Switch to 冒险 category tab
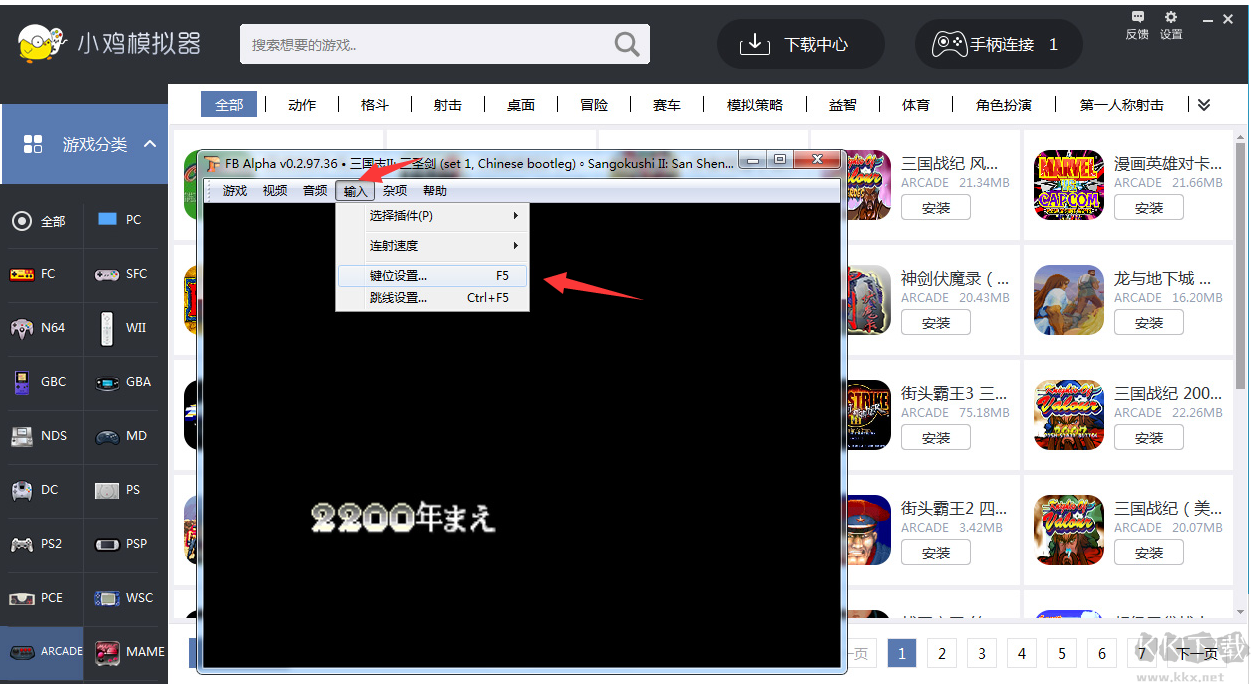The height and width of the screenshot is (684, 1251). coord(594,104)
